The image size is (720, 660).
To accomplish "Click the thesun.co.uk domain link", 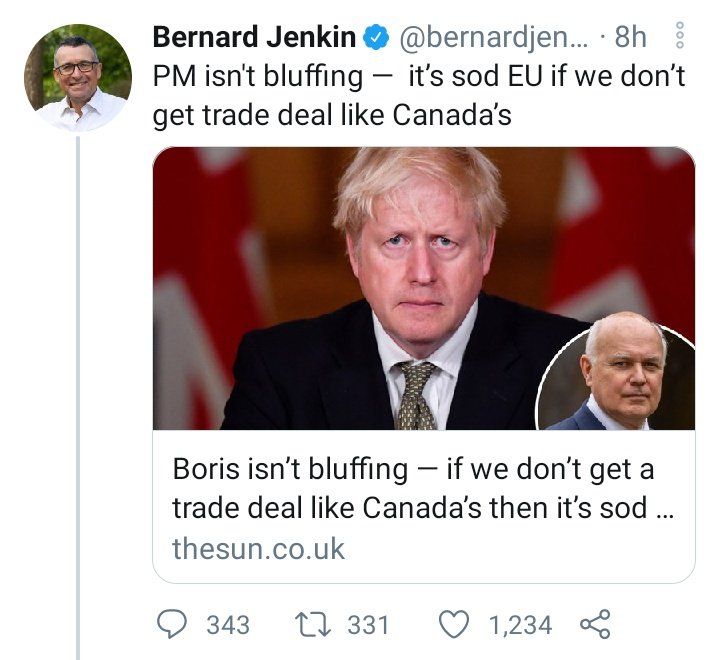I will 259,548.
